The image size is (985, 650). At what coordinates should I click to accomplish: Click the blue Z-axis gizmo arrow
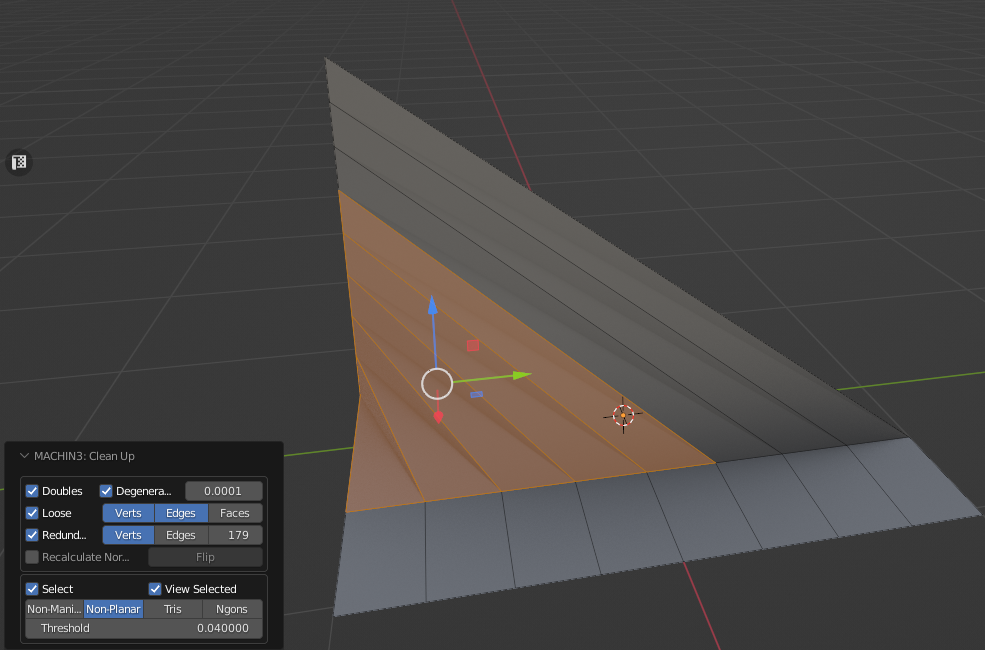(x=433, y=305)
